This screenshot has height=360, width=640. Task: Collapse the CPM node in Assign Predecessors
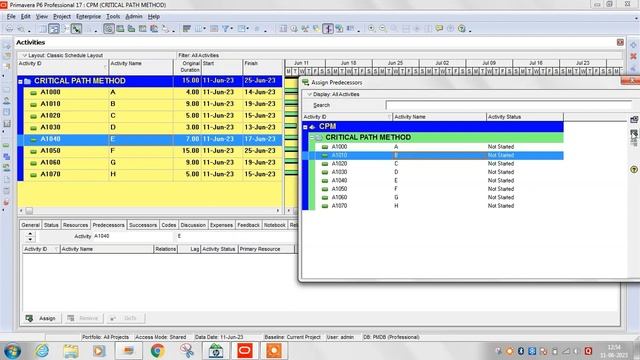(305, 127)
